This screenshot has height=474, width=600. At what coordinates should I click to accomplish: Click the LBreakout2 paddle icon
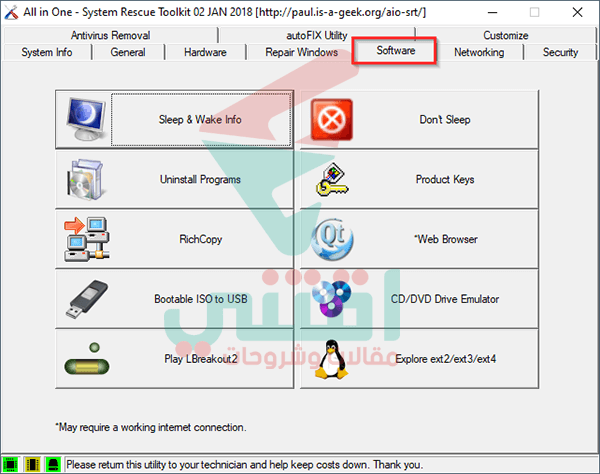coord(87,359)
